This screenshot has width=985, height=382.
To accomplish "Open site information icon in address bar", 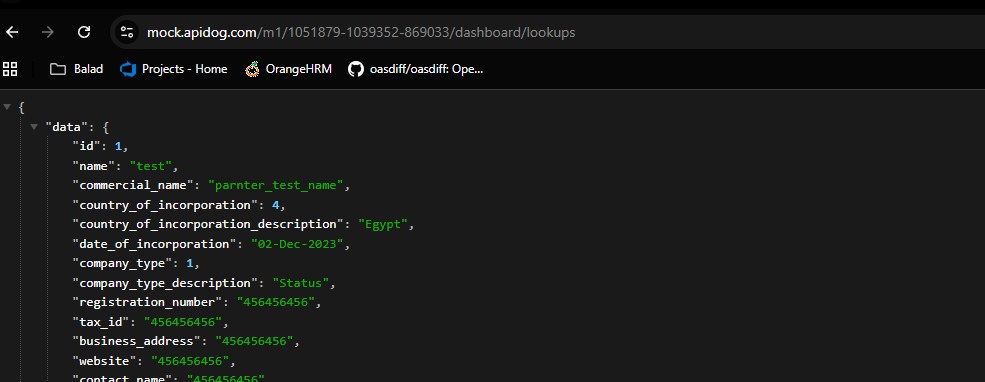I will point(127,32).
